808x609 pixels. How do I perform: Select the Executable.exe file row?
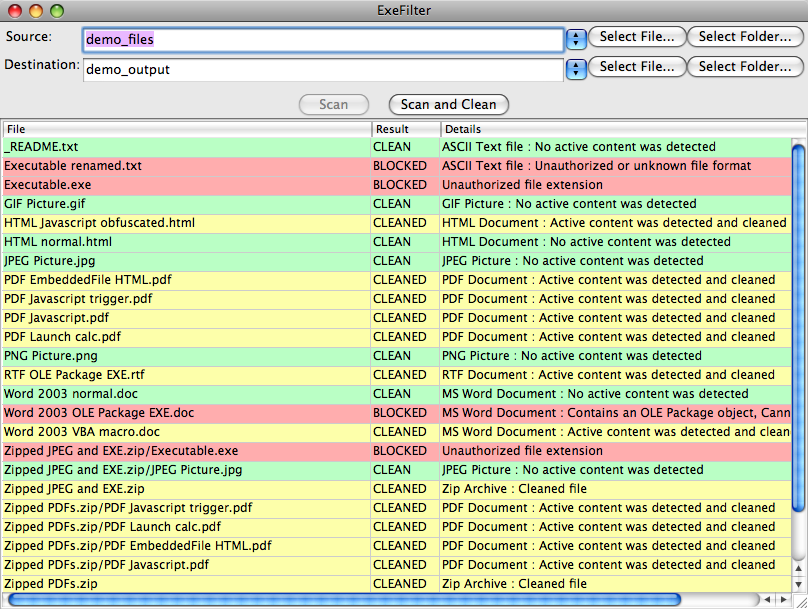tap(397, 185)
